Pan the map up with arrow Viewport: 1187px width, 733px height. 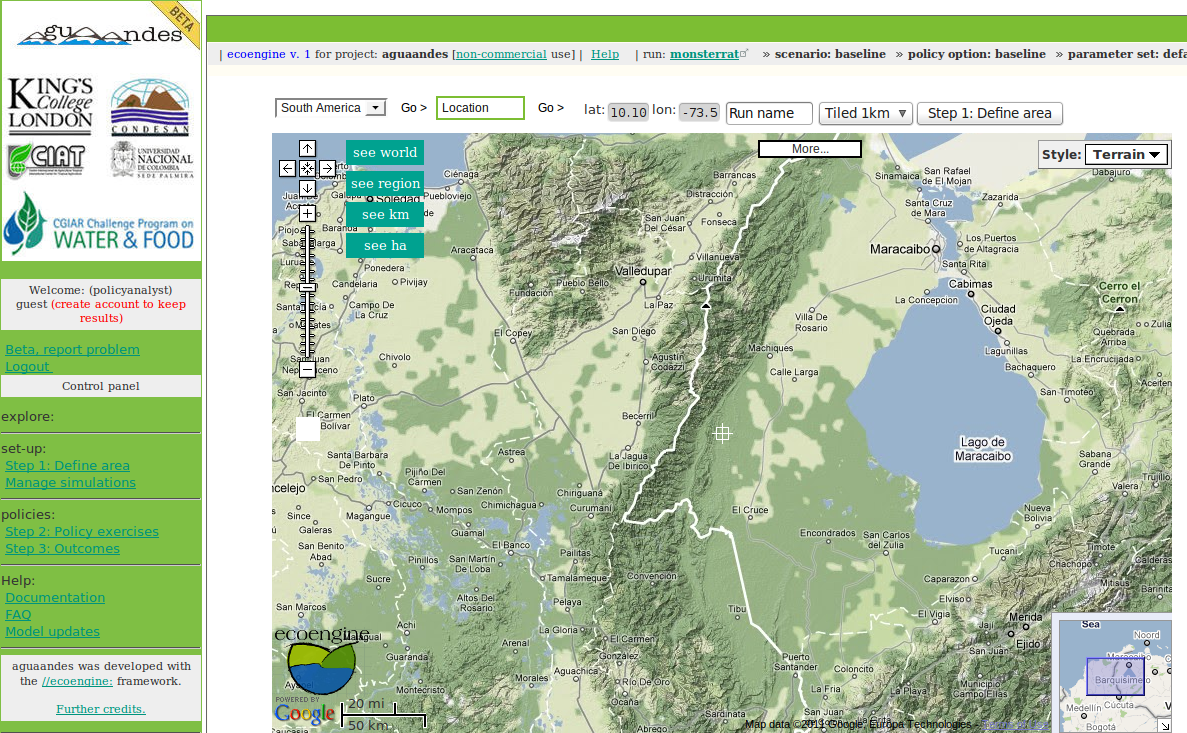click(307, 149)
